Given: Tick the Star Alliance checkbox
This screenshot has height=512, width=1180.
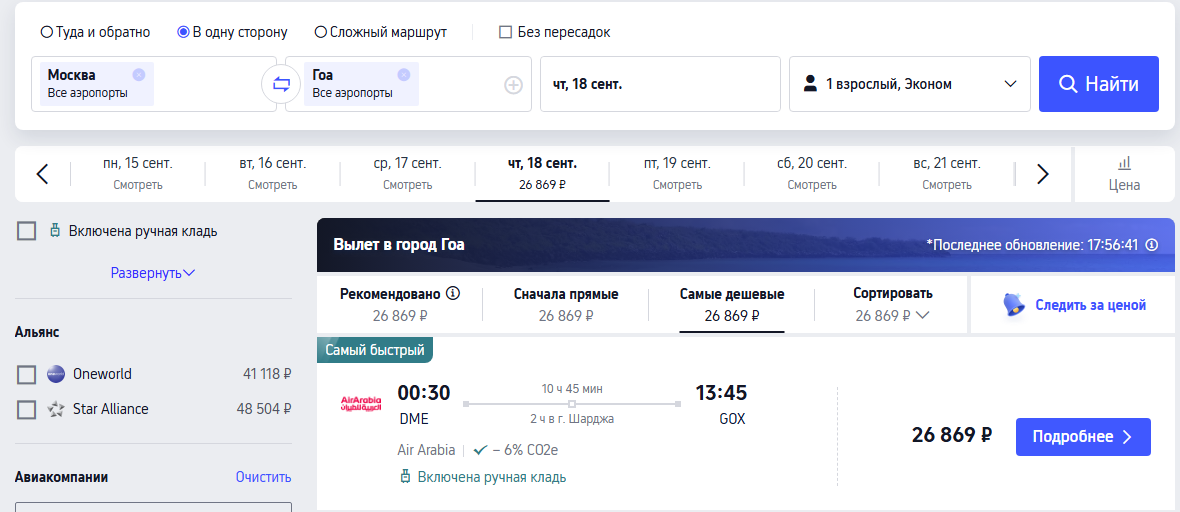Looking at the screenshot, I should 26,410.
